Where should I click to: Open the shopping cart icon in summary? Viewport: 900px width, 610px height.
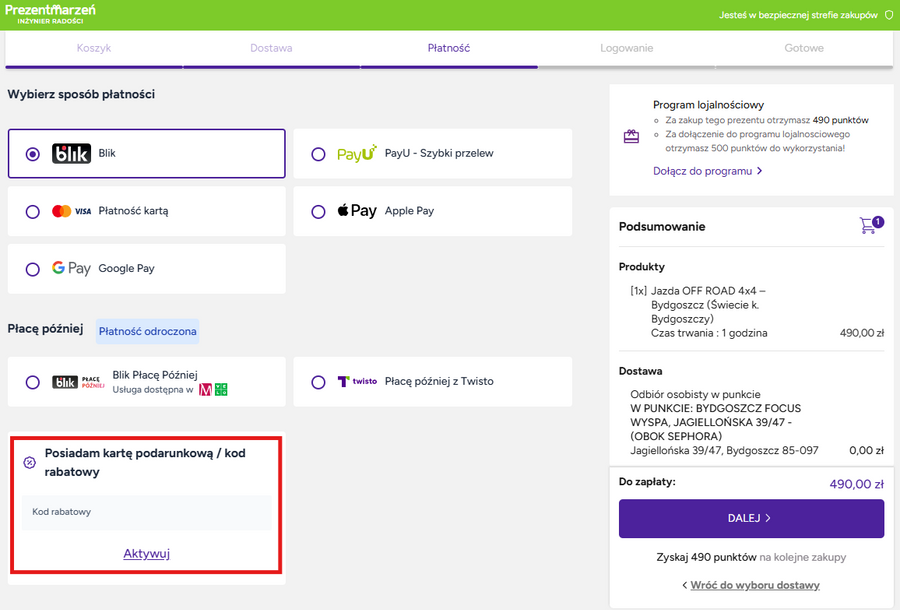tap(869, 226)
